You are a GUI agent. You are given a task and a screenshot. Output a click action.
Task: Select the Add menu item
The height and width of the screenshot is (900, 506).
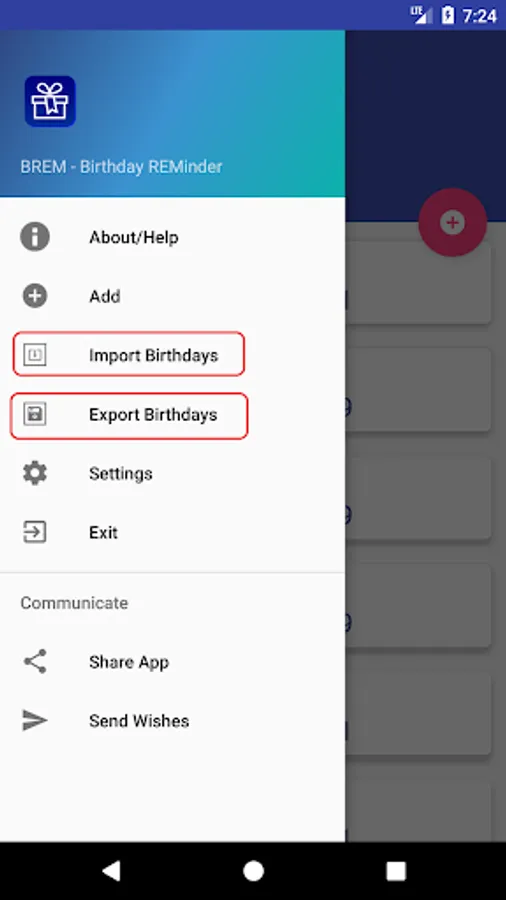coord(172,296)
